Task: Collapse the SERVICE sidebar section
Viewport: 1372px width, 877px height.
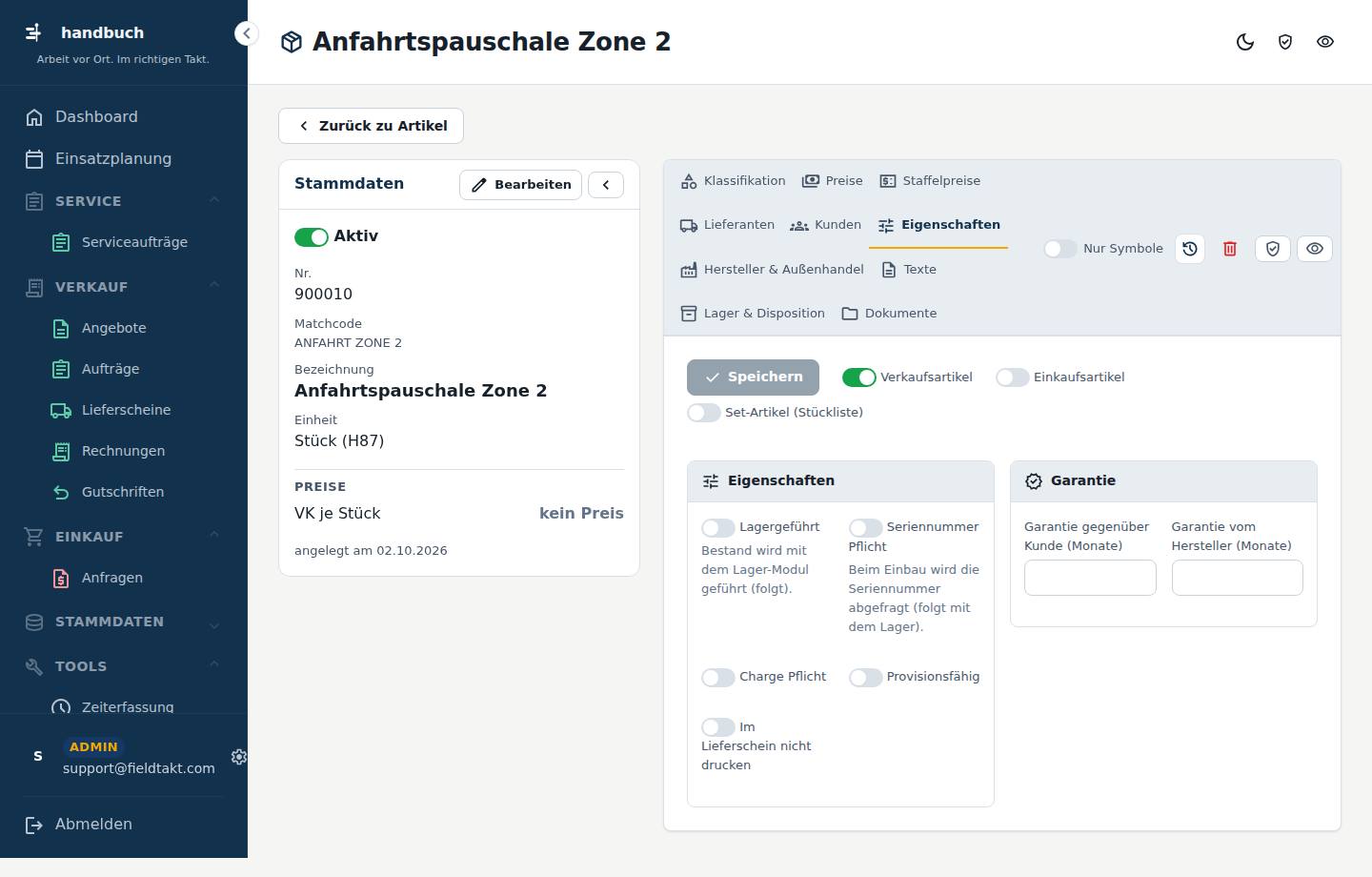Action: coord(124,201)
